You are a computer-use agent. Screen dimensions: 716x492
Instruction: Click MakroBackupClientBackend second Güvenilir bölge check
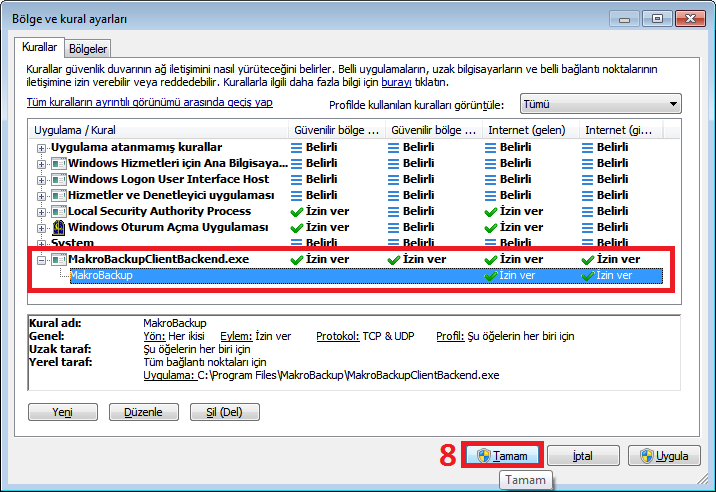(x=394, y=260)
